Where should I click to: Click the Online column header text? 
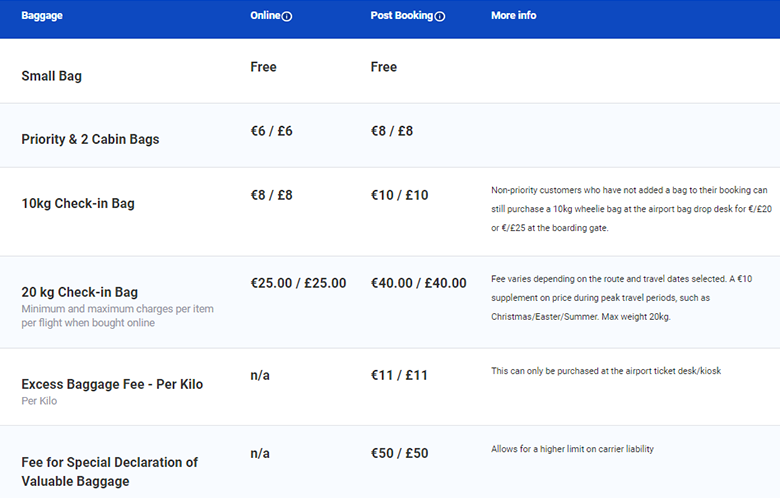click(x=265, y=16)
